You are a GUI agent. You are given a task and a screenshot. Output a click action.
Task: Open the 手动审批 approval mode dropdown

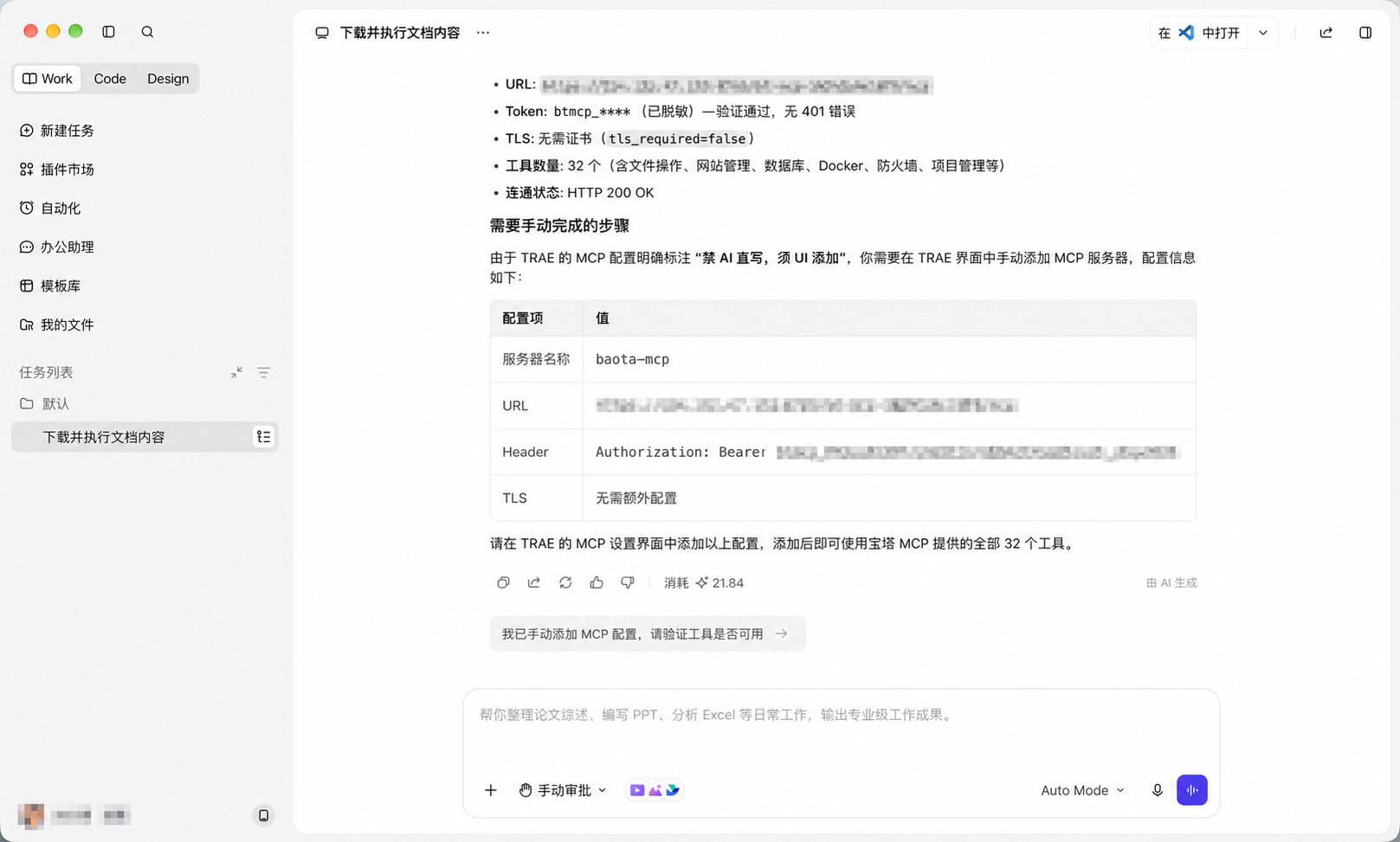click(x=564, y=790)
